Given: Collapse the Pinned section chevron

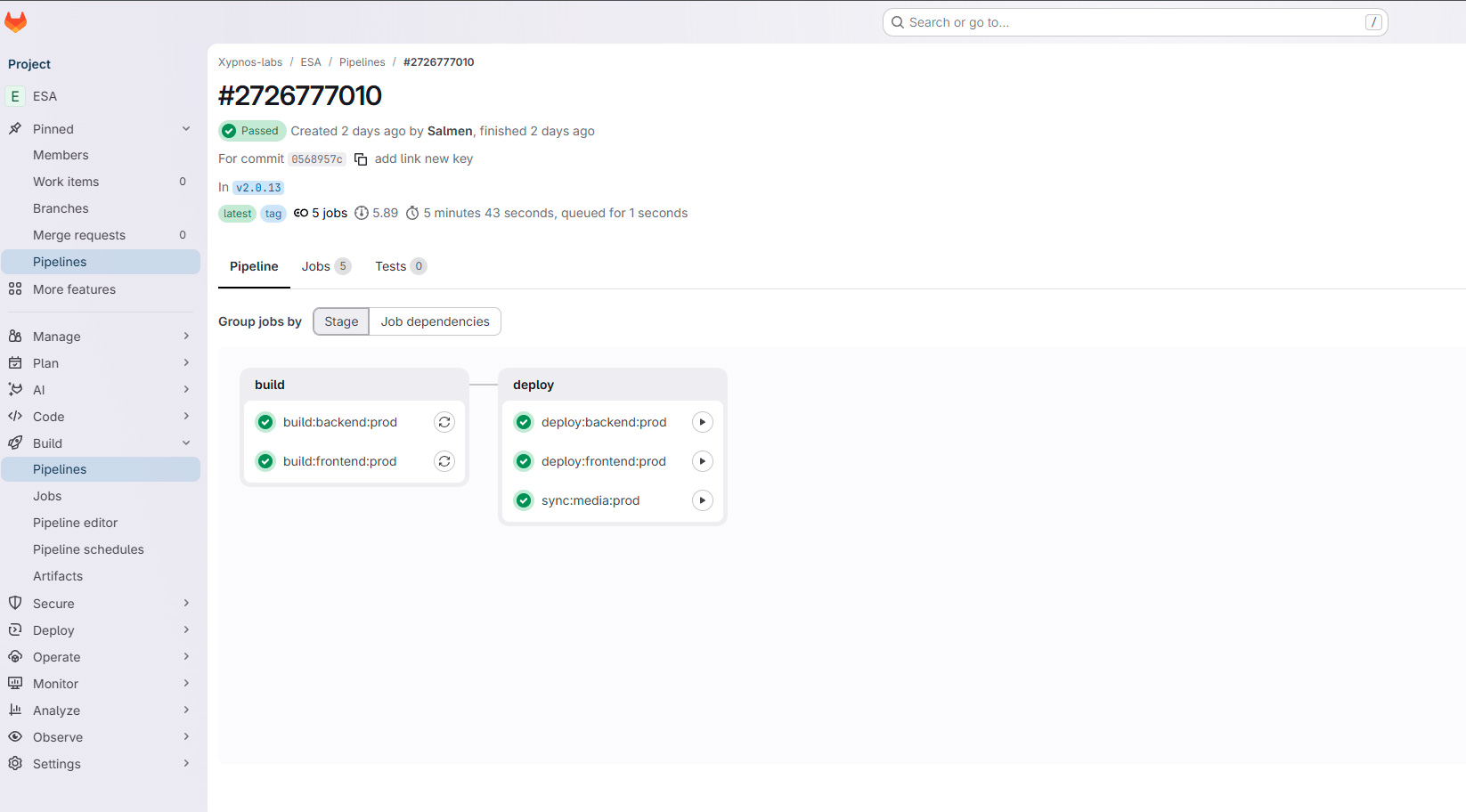Looking at the screenshot, I should pos(186,129).
